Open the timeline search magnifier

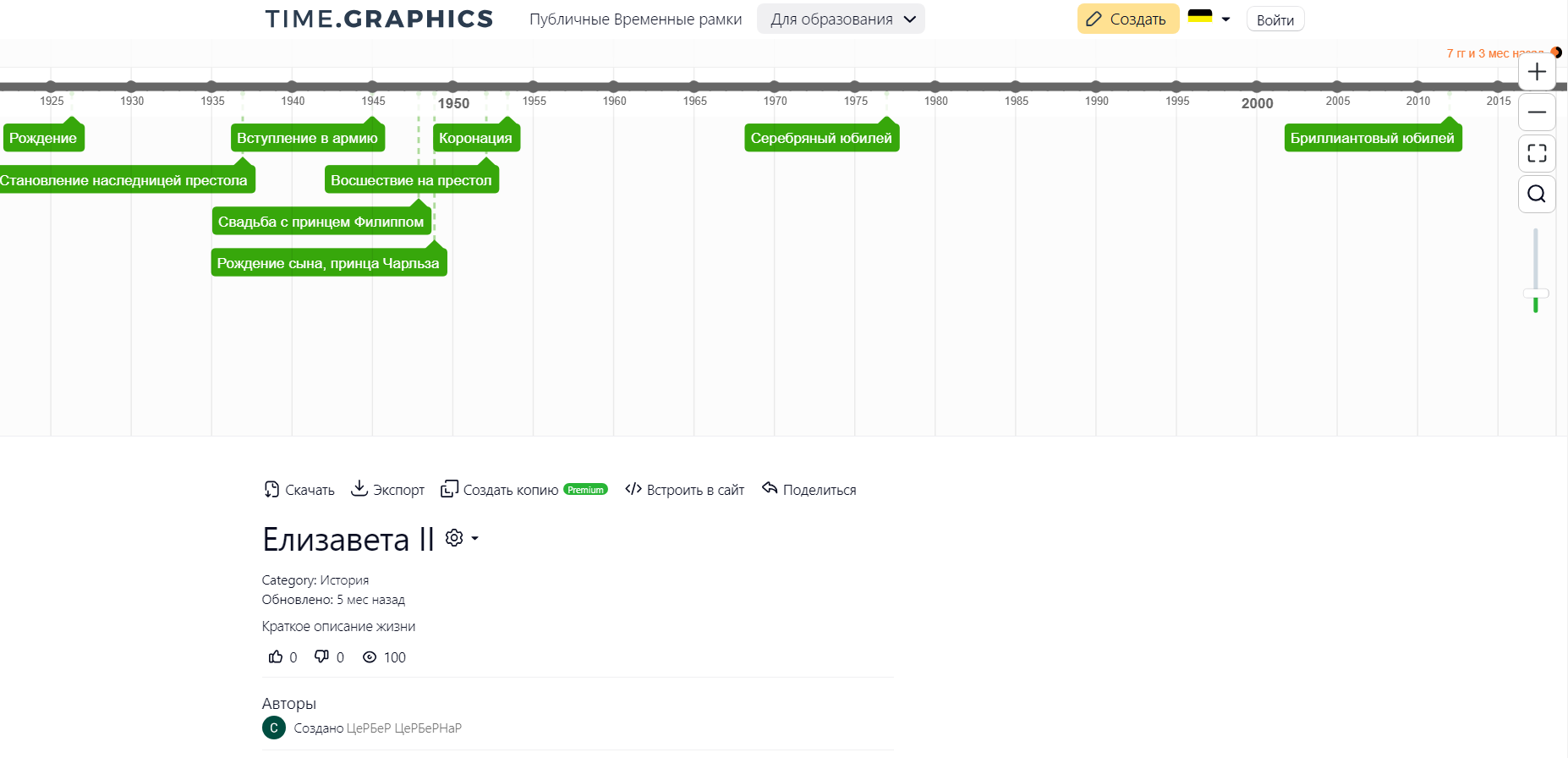click(x=1537, y=194)
